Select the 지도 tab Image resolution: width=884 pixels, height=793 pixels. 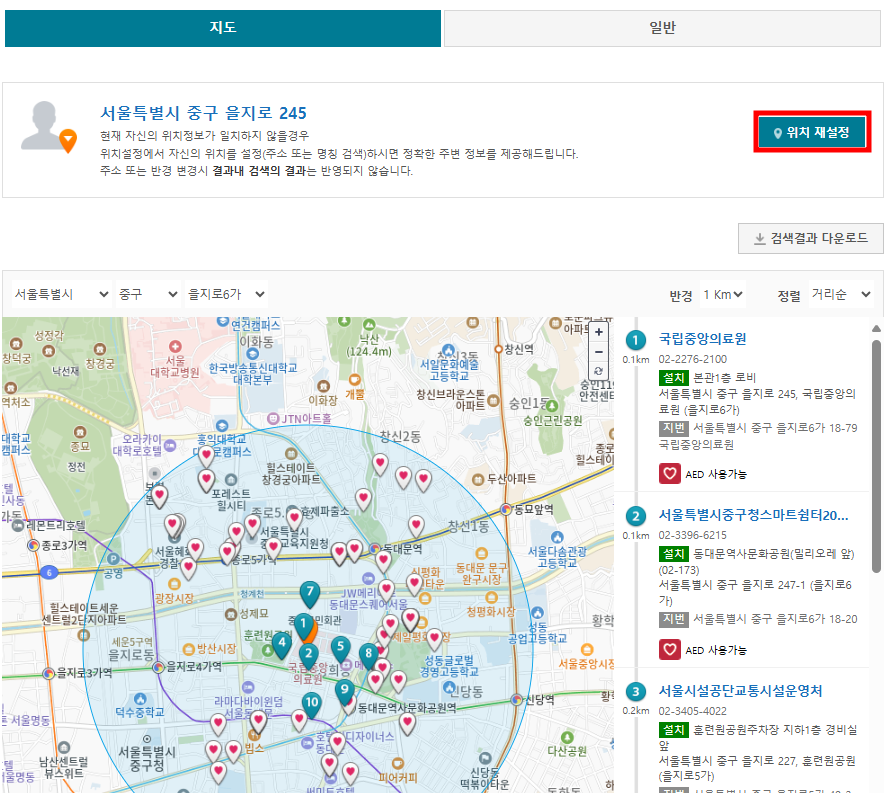tap(222, 28)
